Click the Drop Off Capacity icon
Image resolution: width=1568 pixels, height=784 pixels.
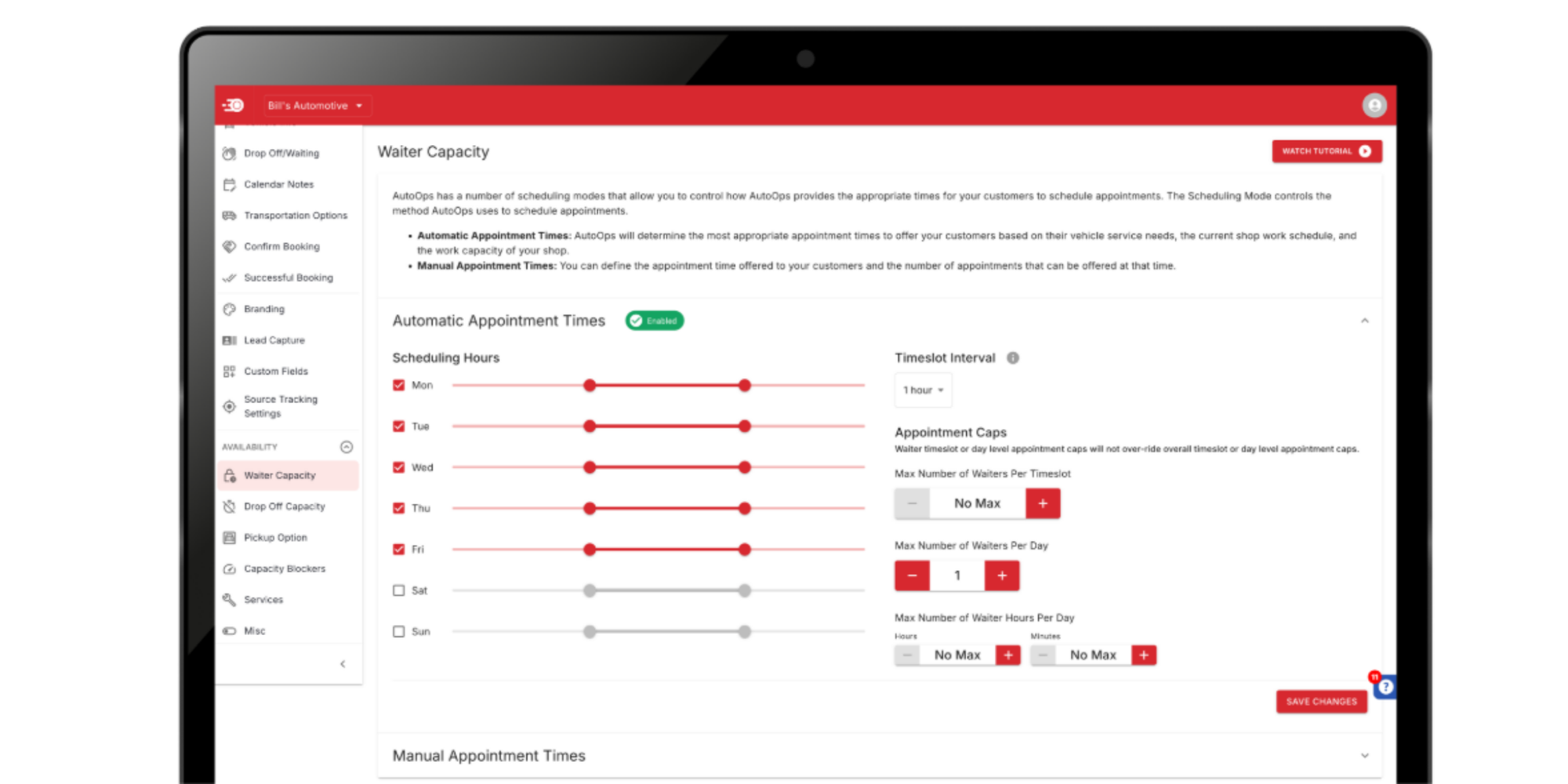[229, 506]
